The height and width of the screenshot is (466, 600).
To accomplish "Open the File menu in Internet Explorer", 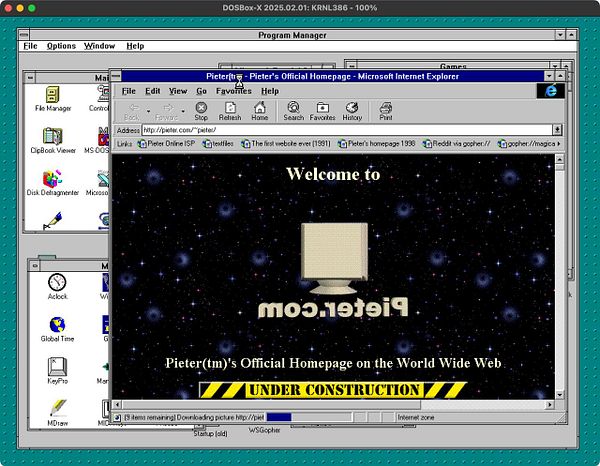I will point(129,91).
